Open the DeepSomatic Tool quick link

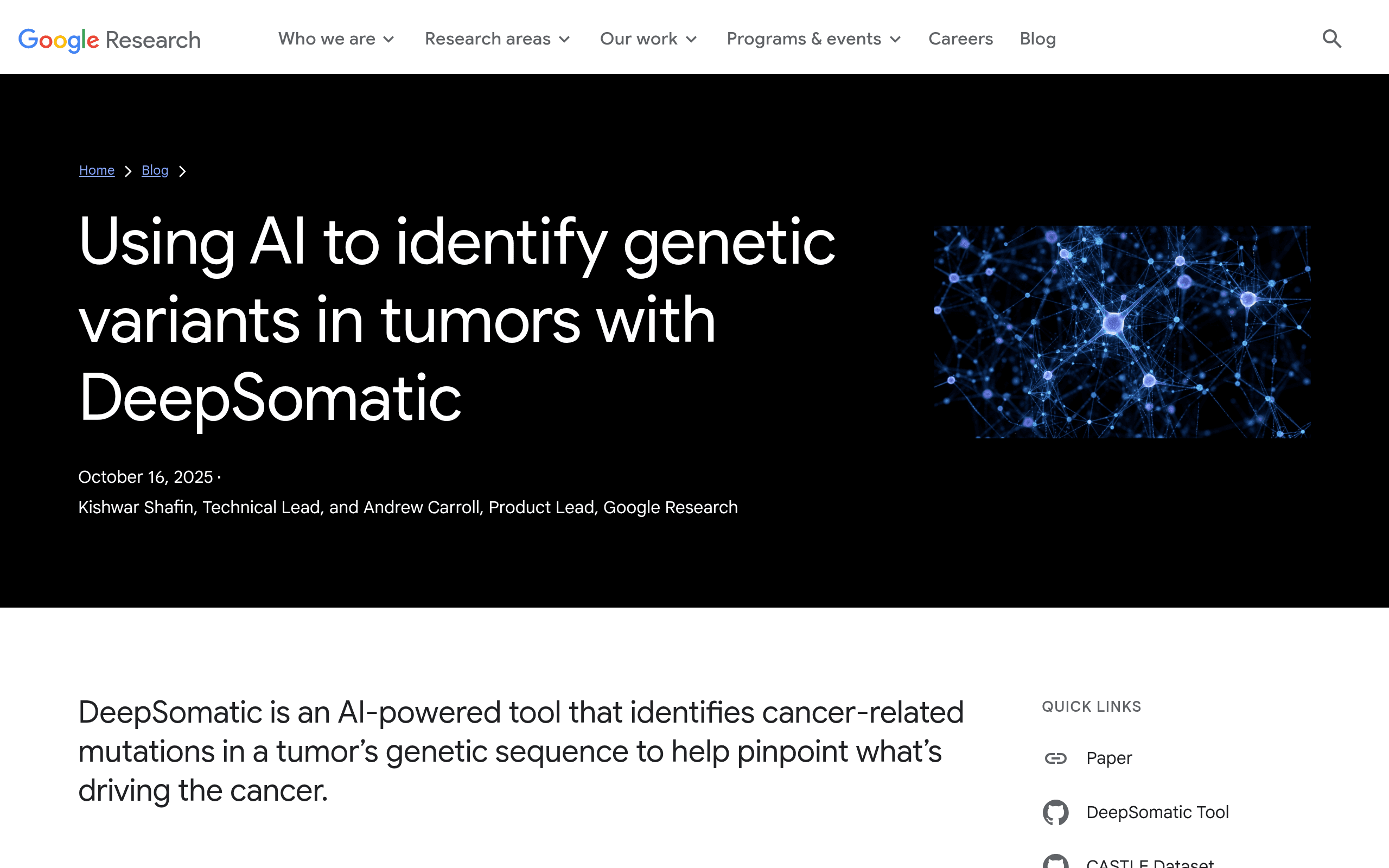click(1157, 812)
